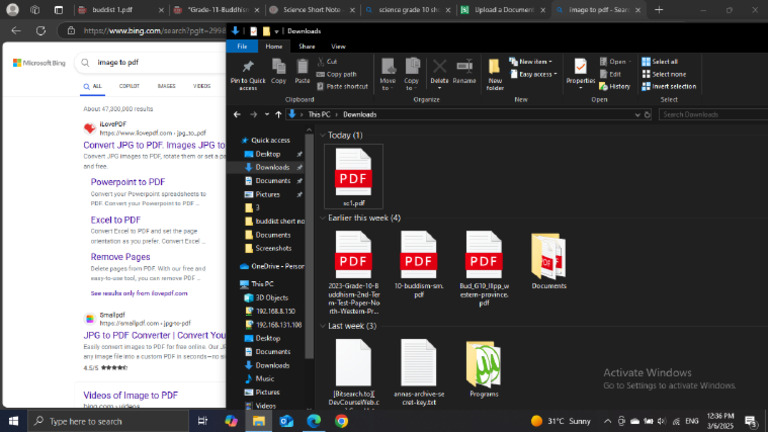Switch to the View ribbon tab

pyautogui.click(x=338, y=47)
